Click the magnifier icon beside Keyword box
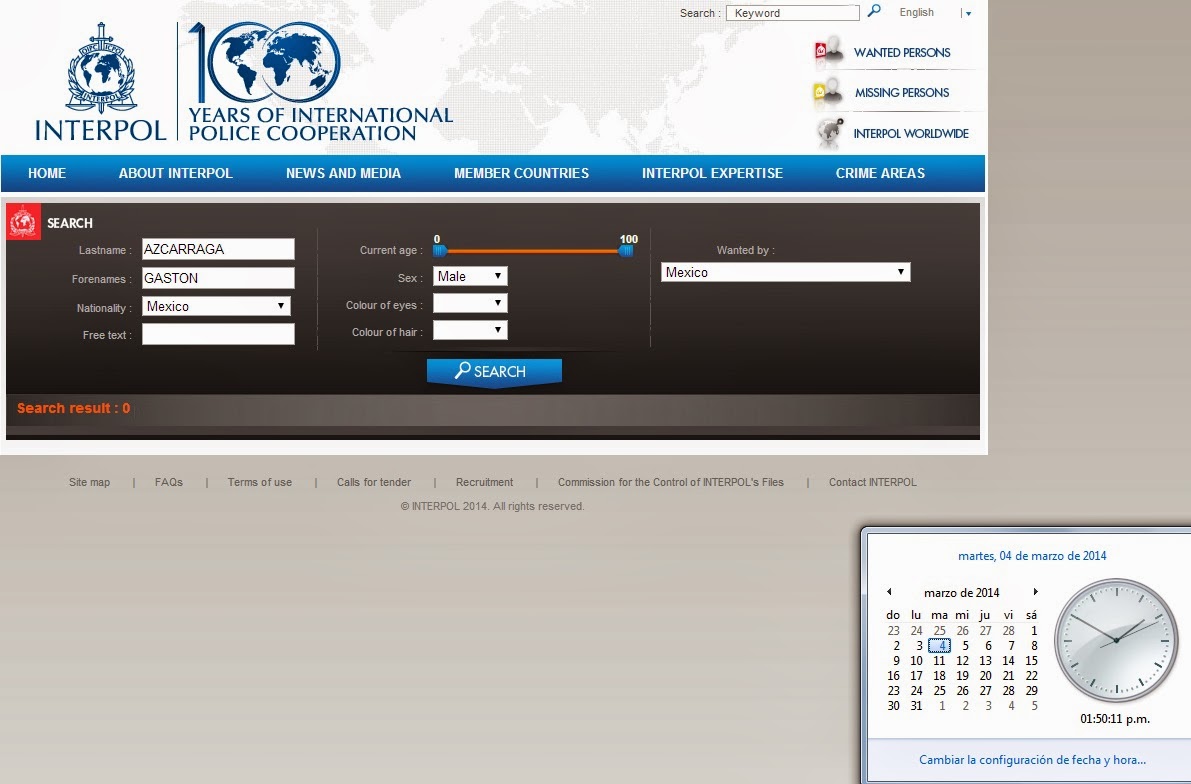Viewport: 1191px width, 784px height. click(874, 11)
